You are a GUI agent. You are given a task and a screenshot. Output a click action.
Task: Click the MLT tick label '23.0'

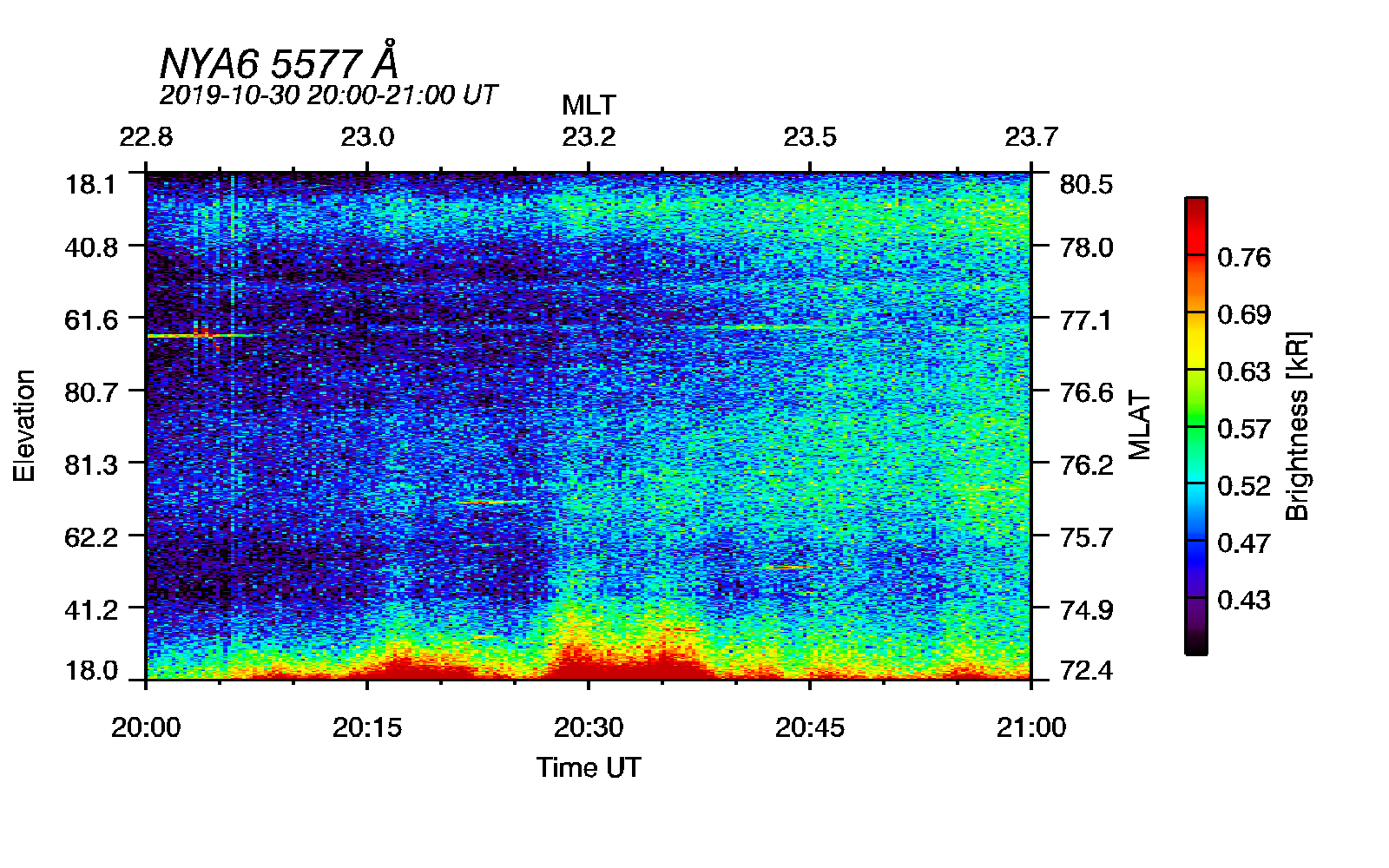coord(367,137)
